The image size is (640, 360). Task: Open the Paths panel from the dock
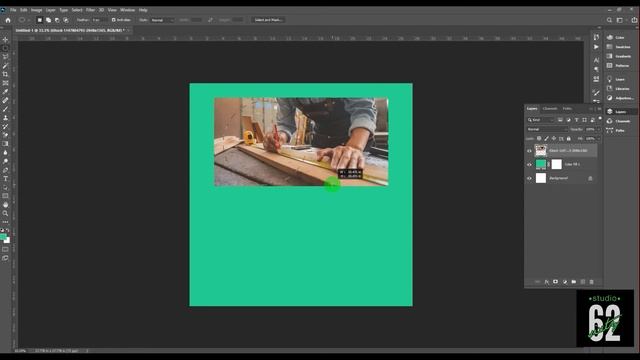(x=620, y=130)
